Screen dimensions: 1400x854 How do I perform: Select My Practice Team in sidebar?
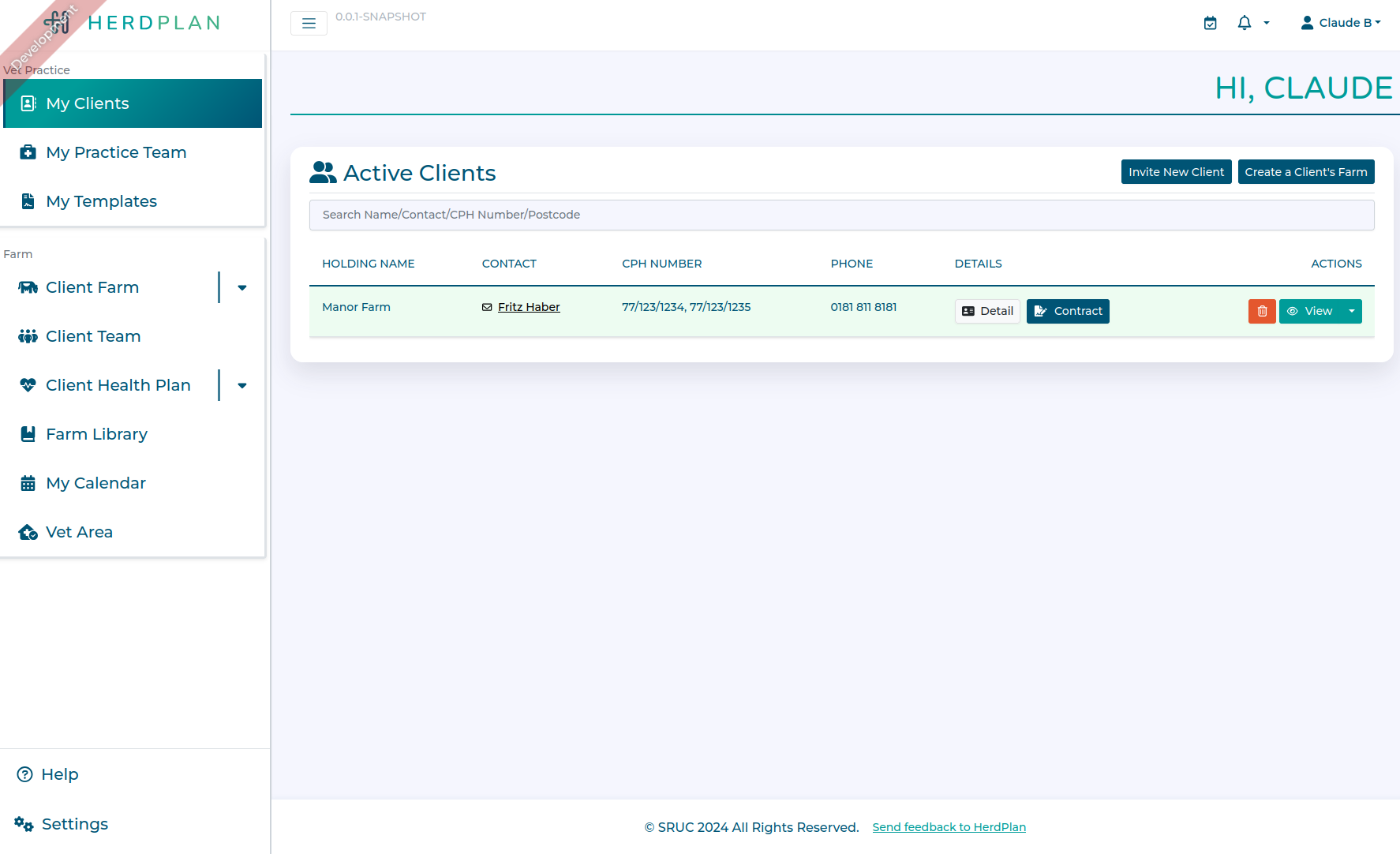[x=116, y=152]
